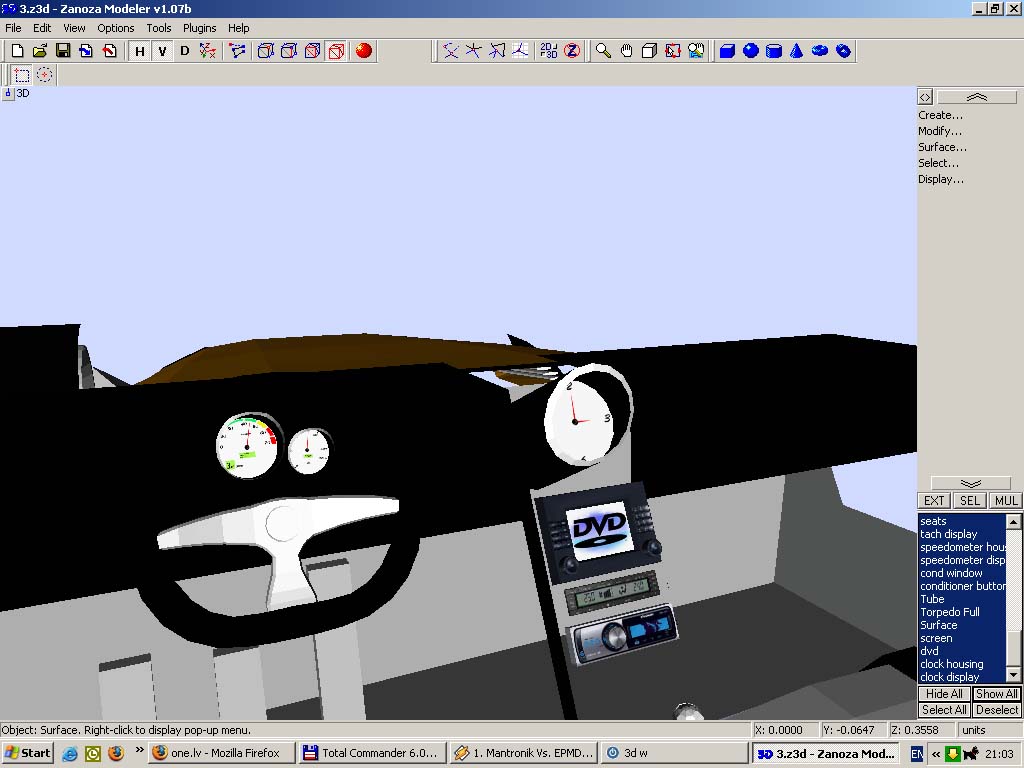
Task: Click the Select All button
Action: [944, 710]
